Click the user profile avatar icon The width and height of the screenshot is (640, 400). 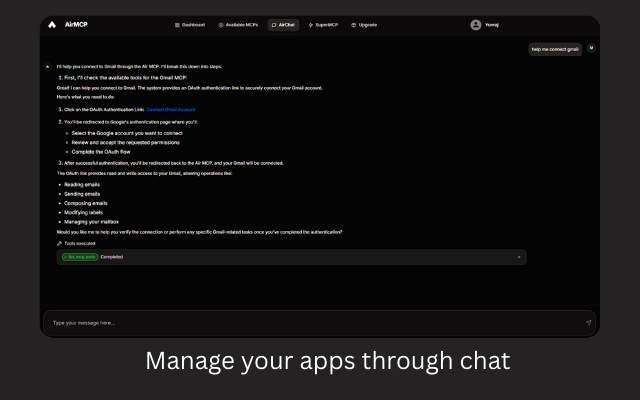click(476, 25)
